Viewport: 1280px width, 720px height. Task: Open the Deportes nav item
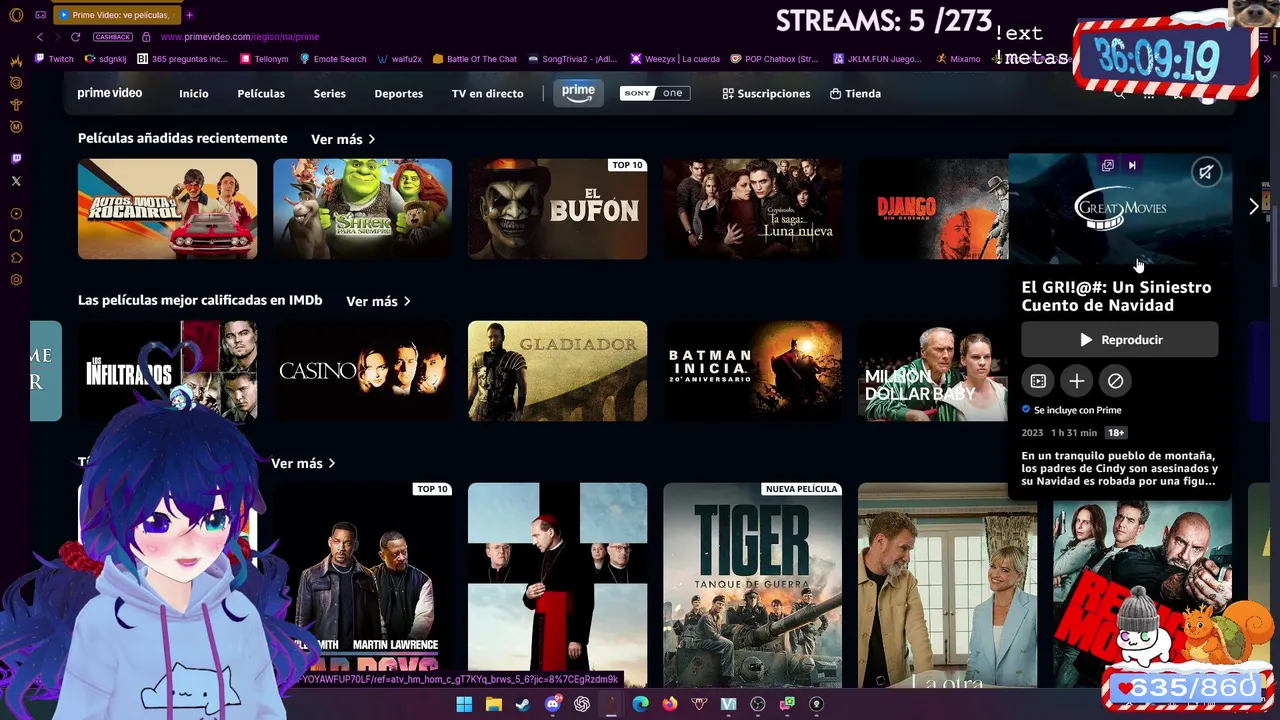tap(398, 93)
